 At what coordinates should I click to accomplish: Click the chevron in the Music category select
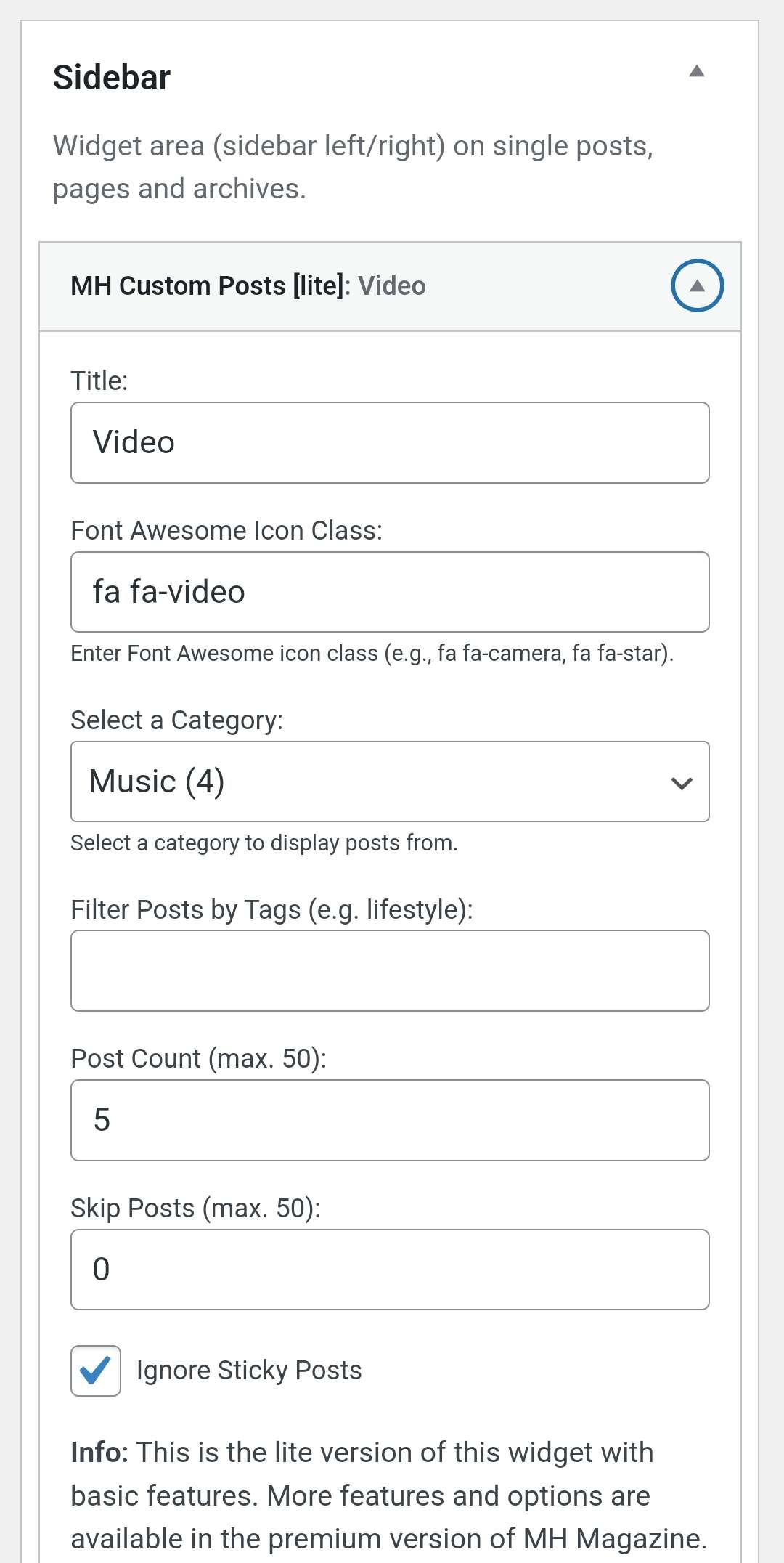pos(681,783)
